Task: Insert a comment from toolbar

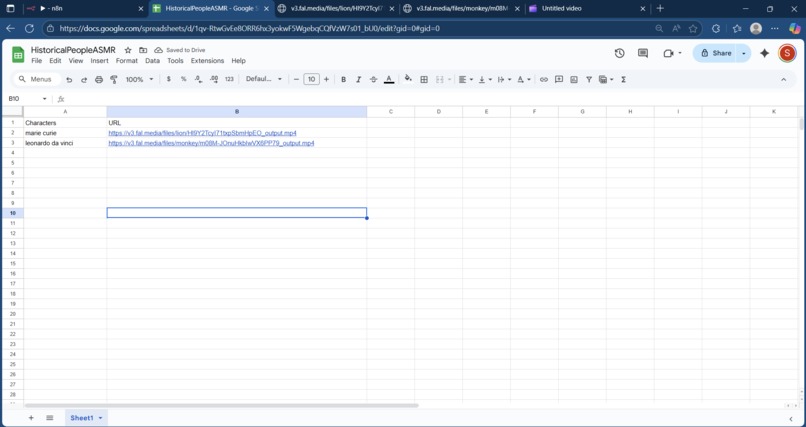Action: 559,80
